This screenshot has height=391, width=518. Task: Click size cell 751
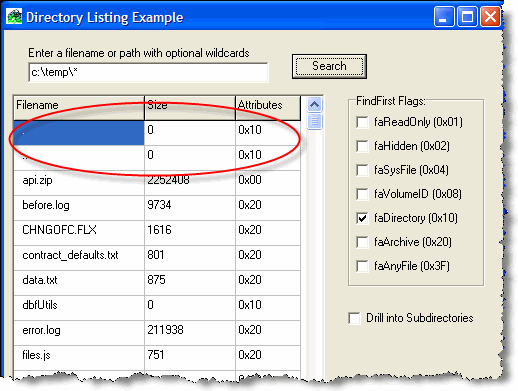tap(190, 358)
